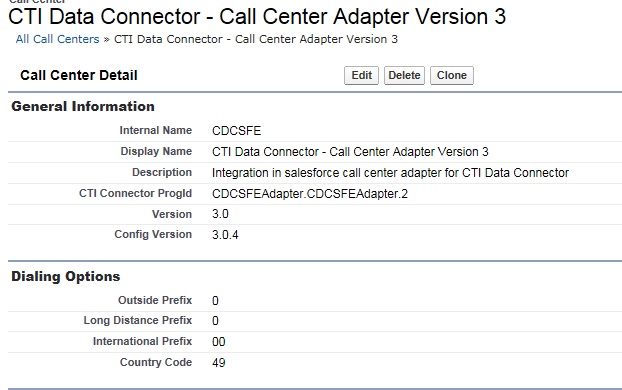Clone this call center
The width and height of the screenshot is (622, 390).
point(452,75)
